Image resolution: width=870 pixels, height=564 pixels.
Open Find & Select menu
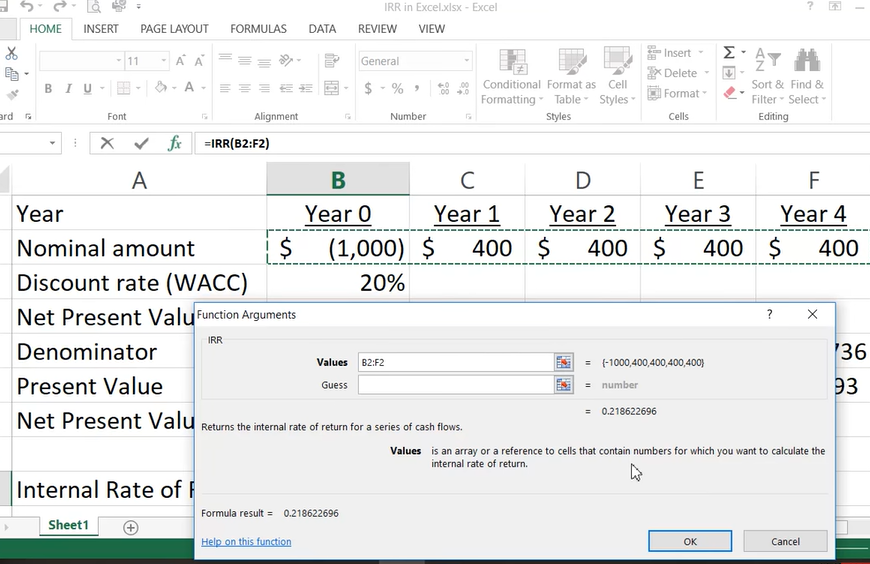coord(807,76)
